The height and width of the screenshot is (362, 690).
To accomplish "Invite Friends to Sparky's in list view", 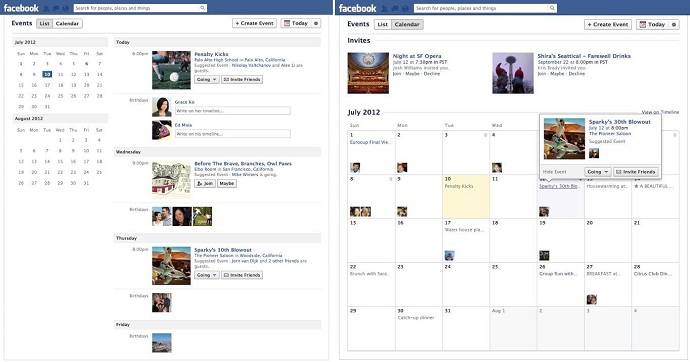I will [x=242, y=275].
